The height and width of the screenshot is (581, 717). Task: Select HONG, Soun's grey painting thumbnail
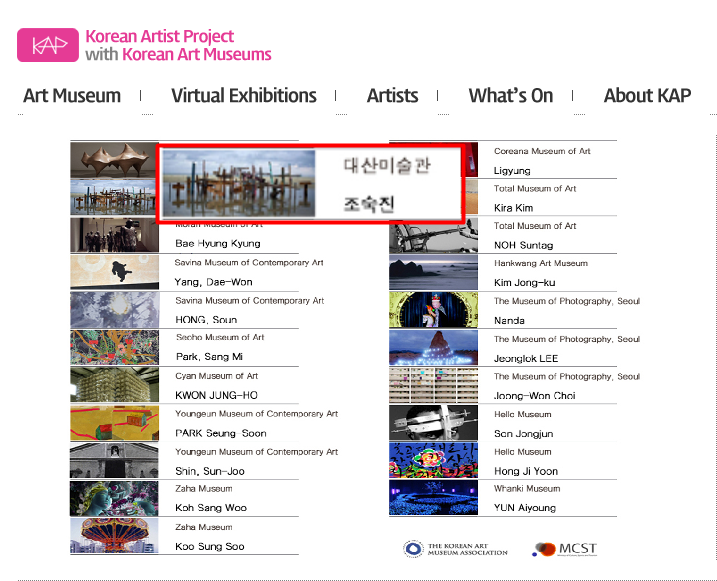click(x=114, y=310)
